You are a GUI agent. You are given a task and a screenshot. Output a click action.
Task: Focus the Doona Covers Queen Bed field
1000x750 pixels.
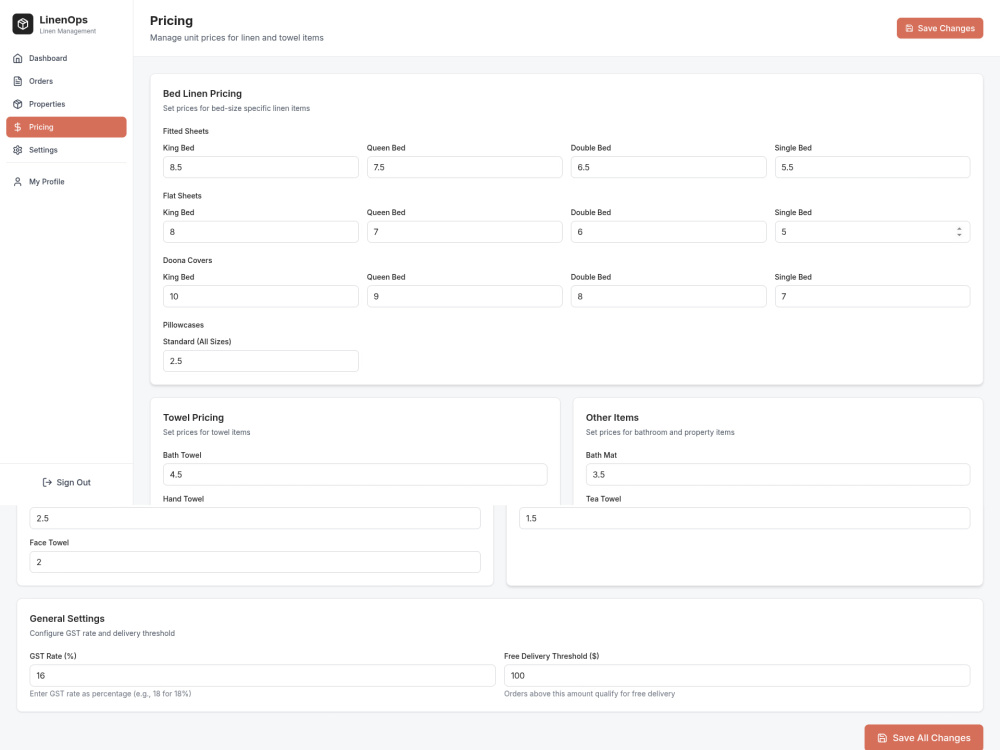coord(464,296)
